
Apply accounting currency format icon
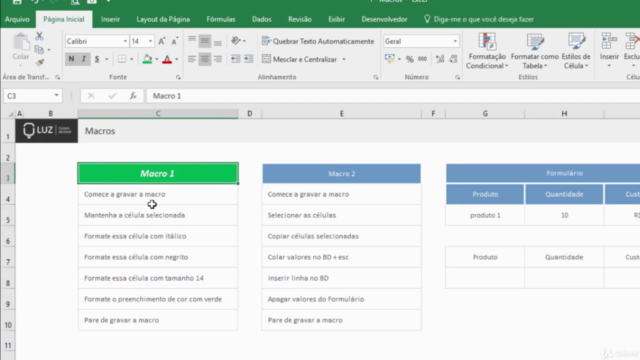tap(389, 59)
